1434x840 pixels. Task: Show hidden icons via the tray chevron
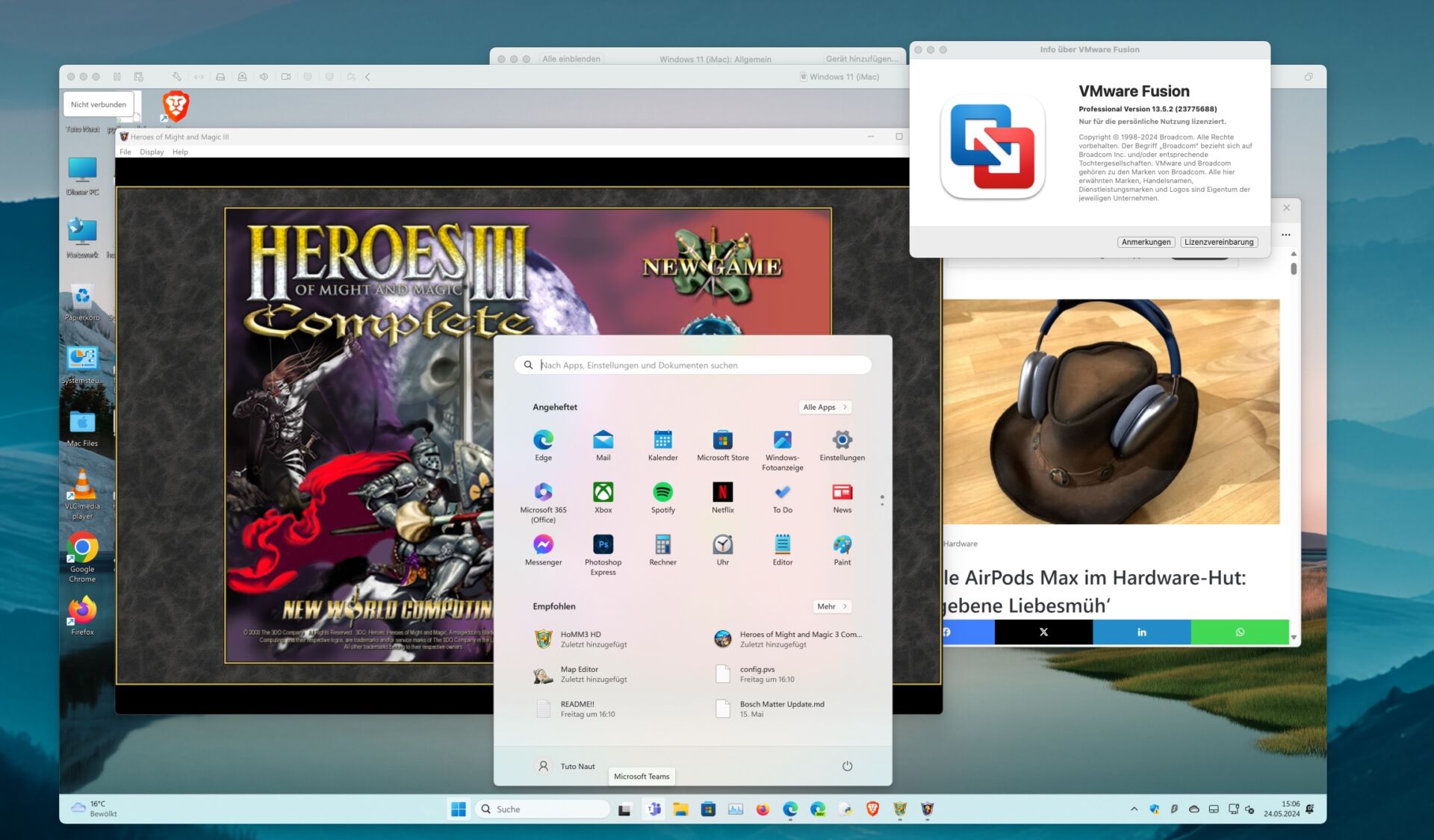click(x=1135, y=809)
